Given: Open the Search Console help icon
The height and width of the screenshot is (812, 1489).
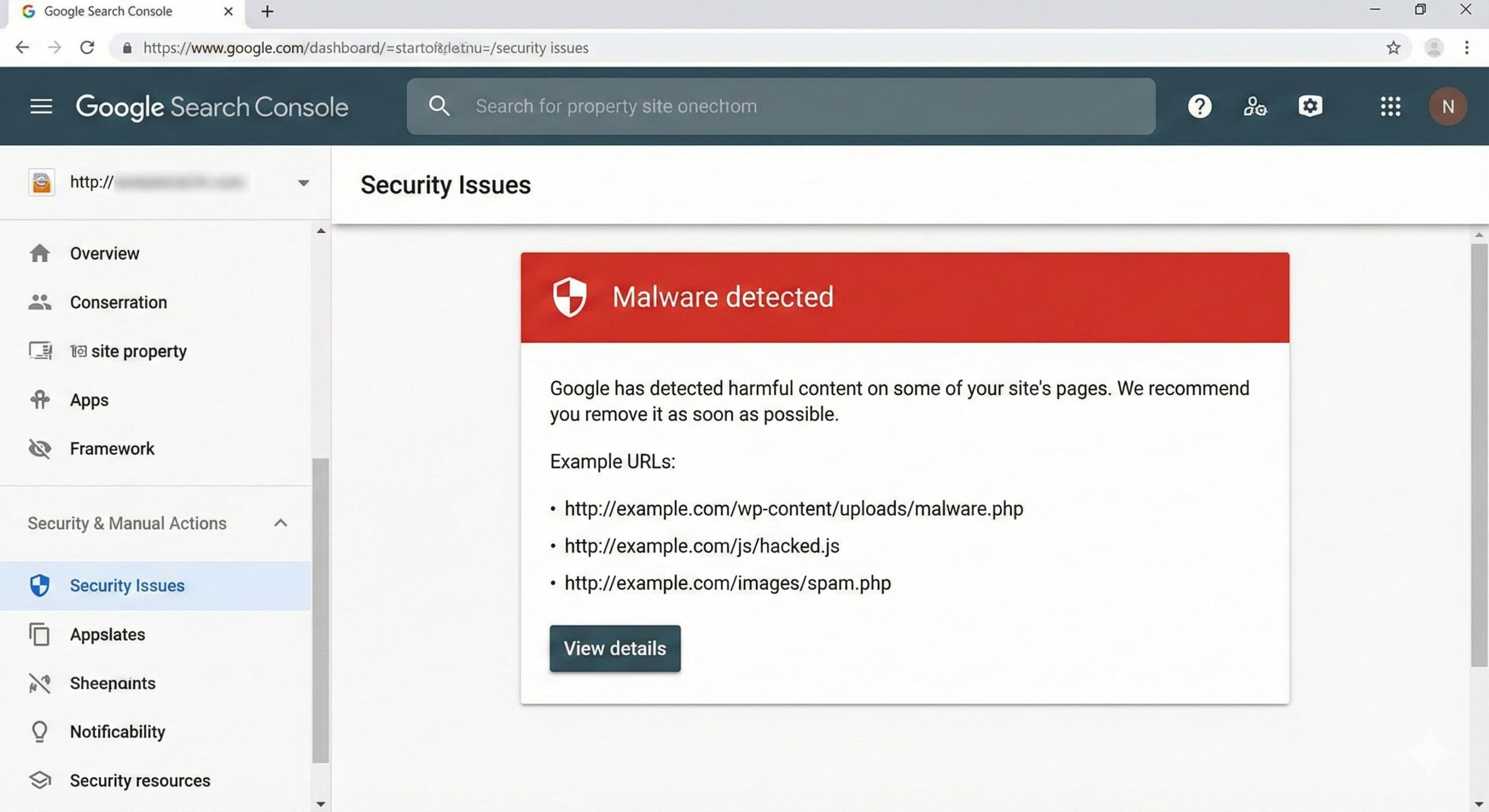Looking at the screenshot, I should 1199,106.
